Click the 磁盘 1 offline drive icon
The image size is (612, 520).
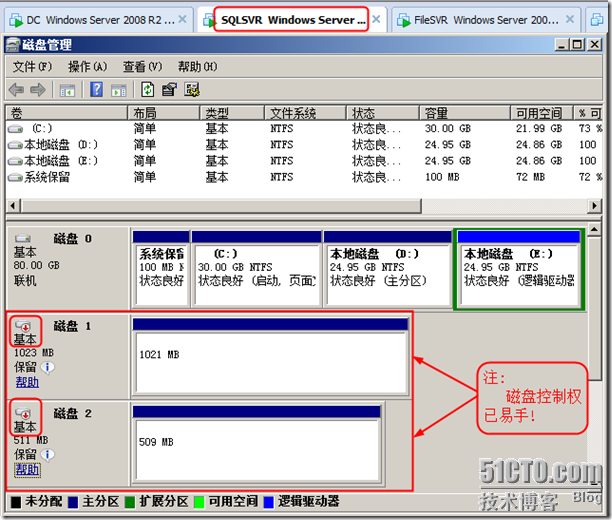[x=23, y=326]
